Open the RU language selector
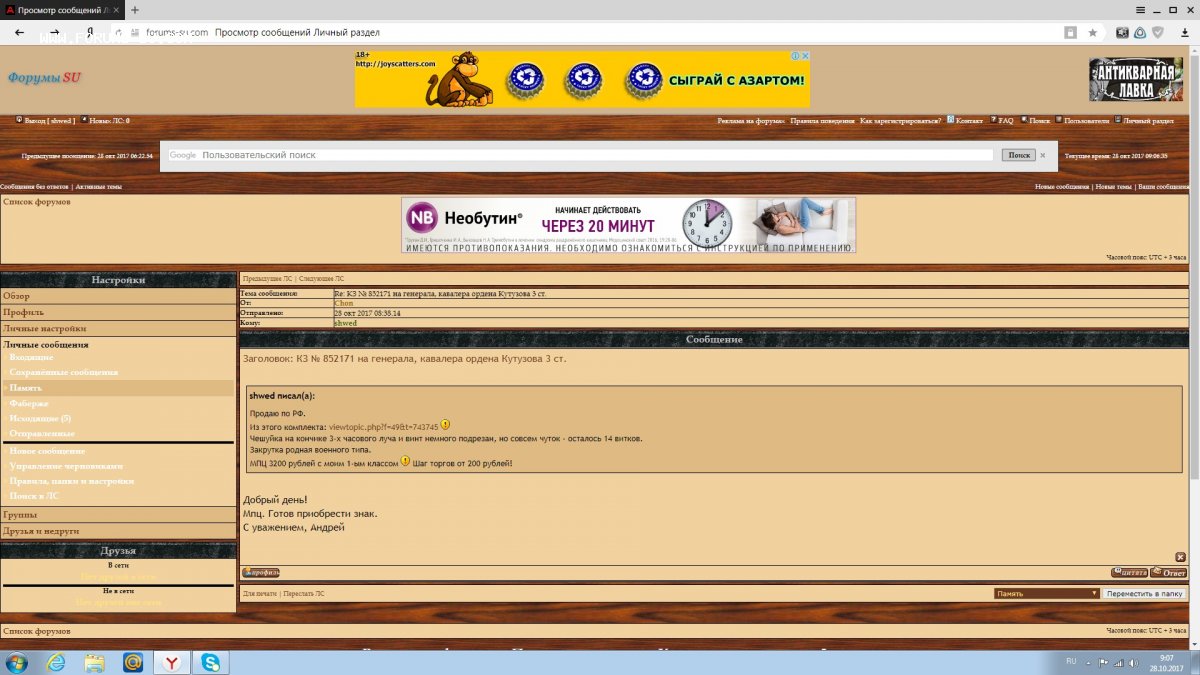Image resolution: width=1200 pixels, height=675 pixels. (x=1071, y=662)
